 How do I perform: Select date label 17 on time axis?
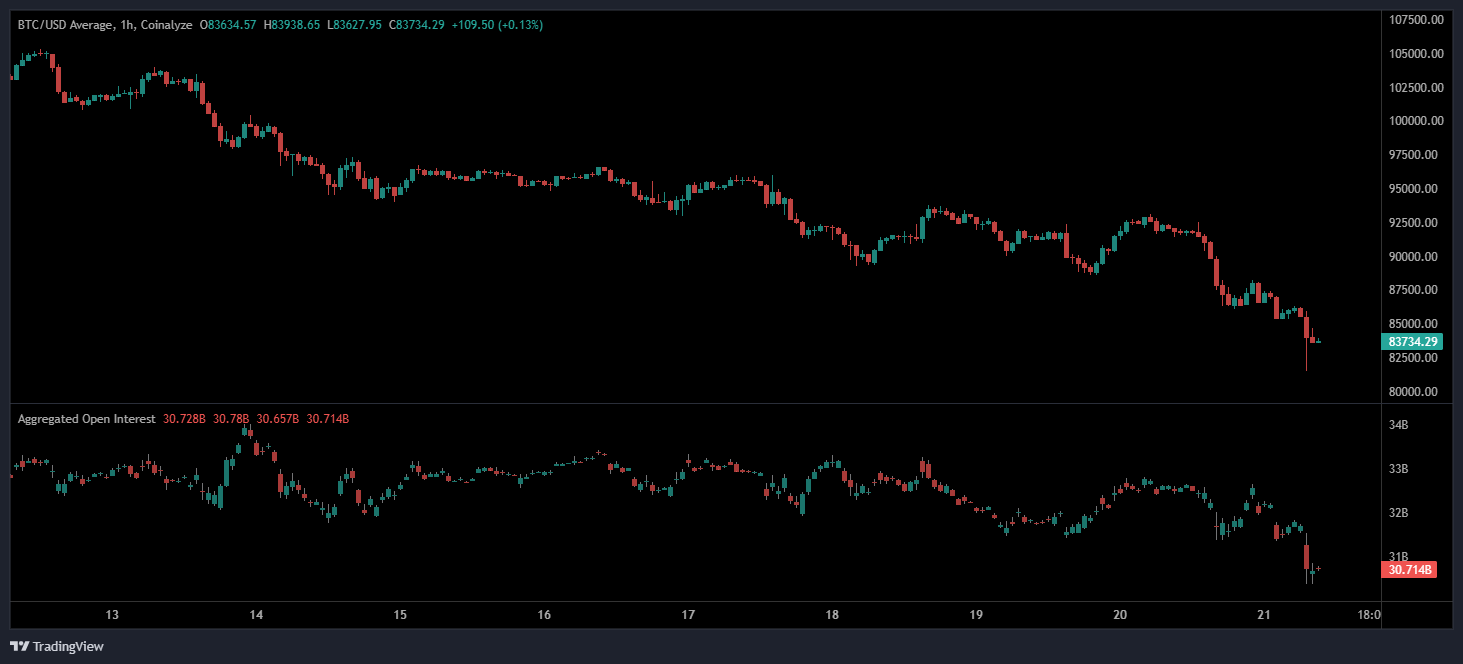point(688,614)
